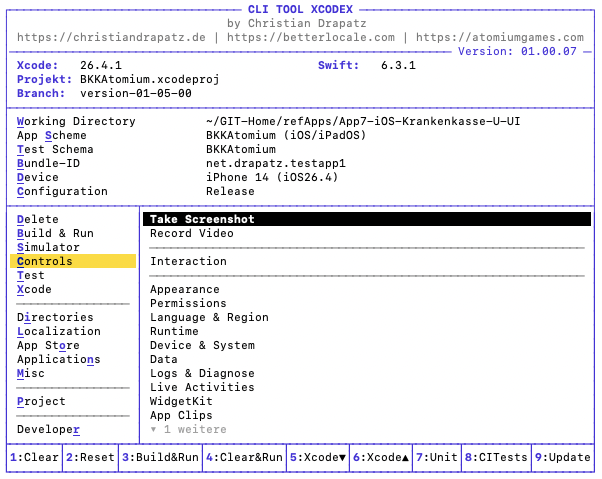
Task: Click the iPhone 14 (iOS26.4) value
Action: click(x=272, y=177)
